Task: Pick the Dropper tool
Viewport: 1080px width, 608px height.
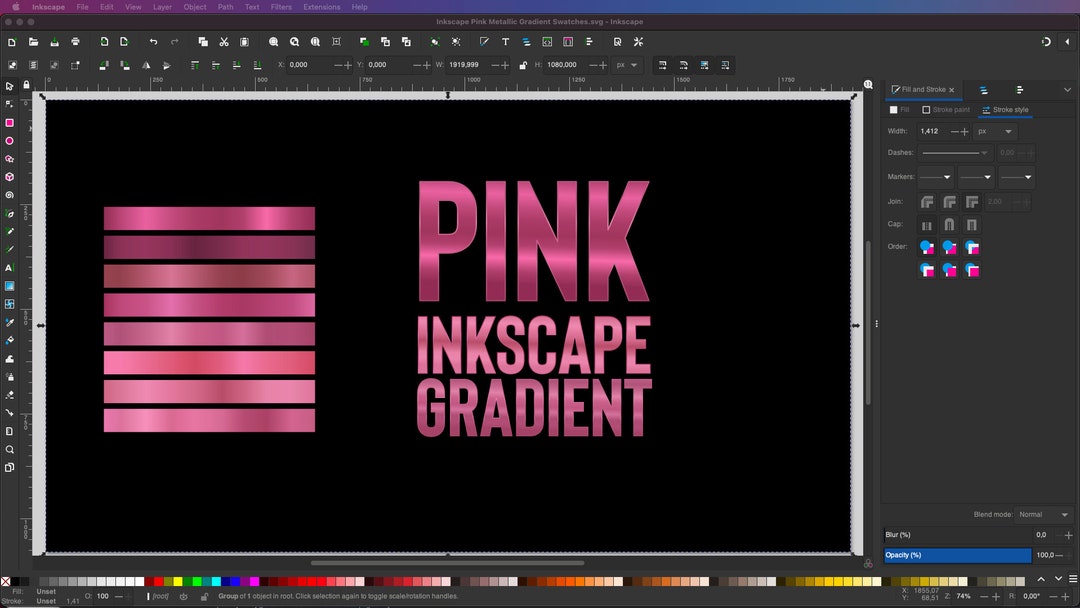Action: [9, 323]
